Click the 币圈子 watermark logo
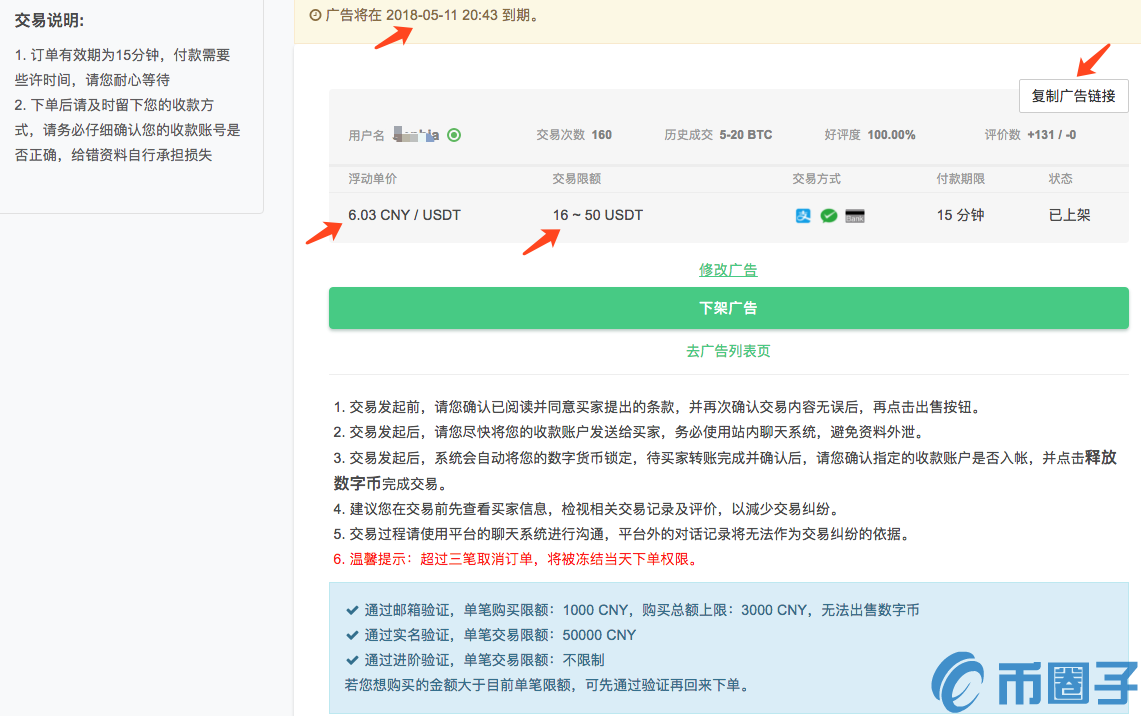Image resolution: width=1141 pixels, height=716 pixels. [x=1035, y=682]
